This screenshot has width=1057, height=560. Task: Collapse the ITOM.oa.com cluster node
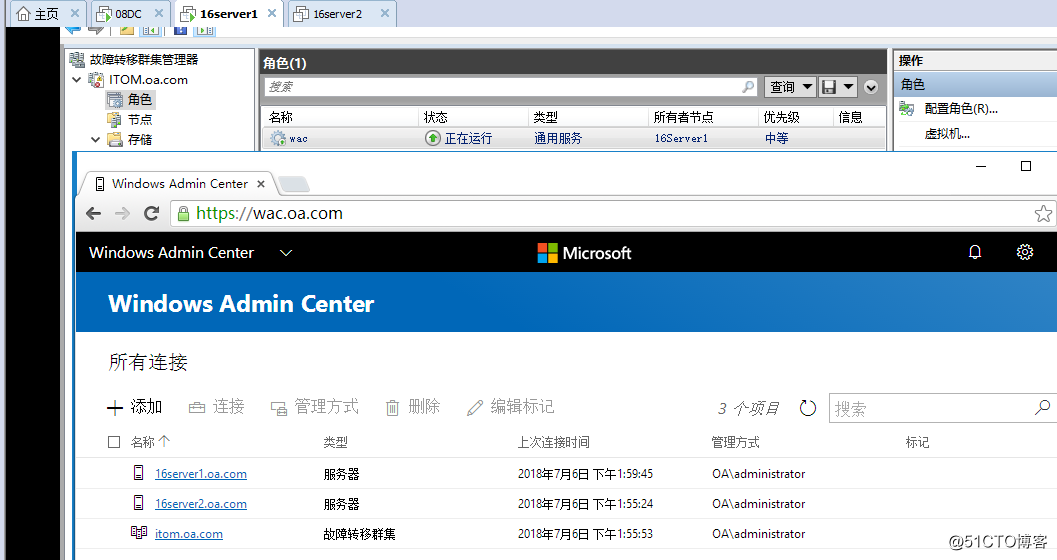[77, 80]
